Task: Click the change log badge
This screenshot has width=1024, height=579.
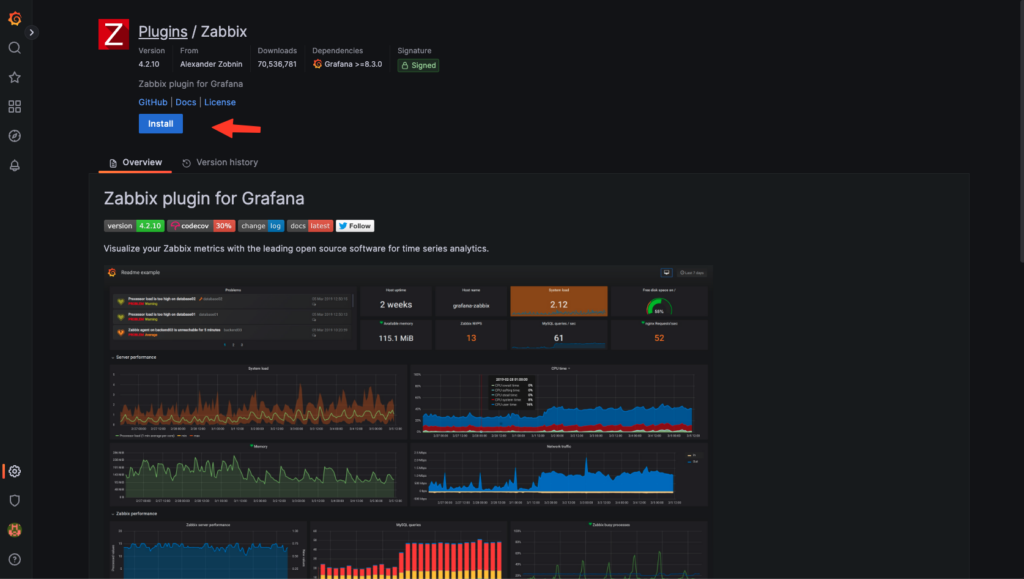Action: point(261,226)
